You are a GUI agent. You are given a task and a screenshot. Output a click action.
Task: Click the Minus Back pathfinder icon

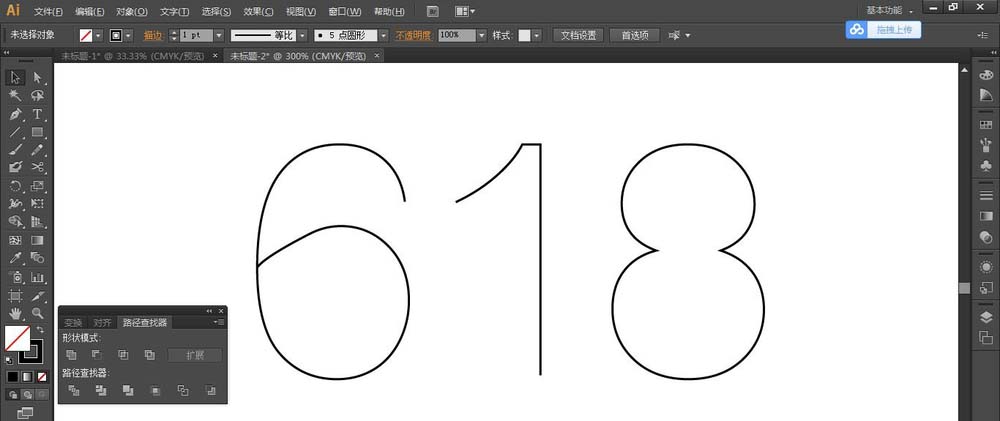[x=210, y=390]
